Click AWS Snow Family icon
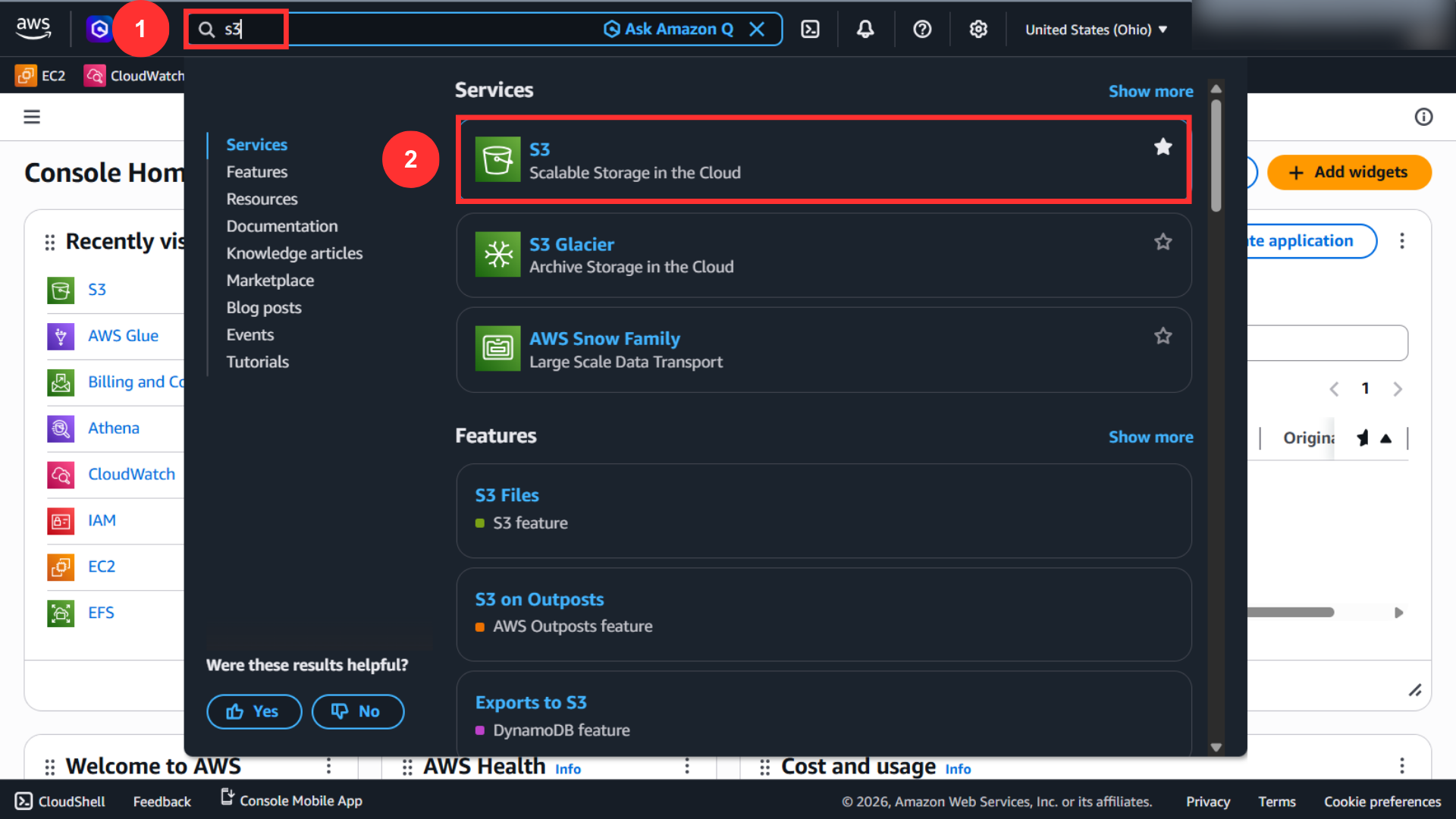This screenshot has height=819, width=1456. (497, 348)
